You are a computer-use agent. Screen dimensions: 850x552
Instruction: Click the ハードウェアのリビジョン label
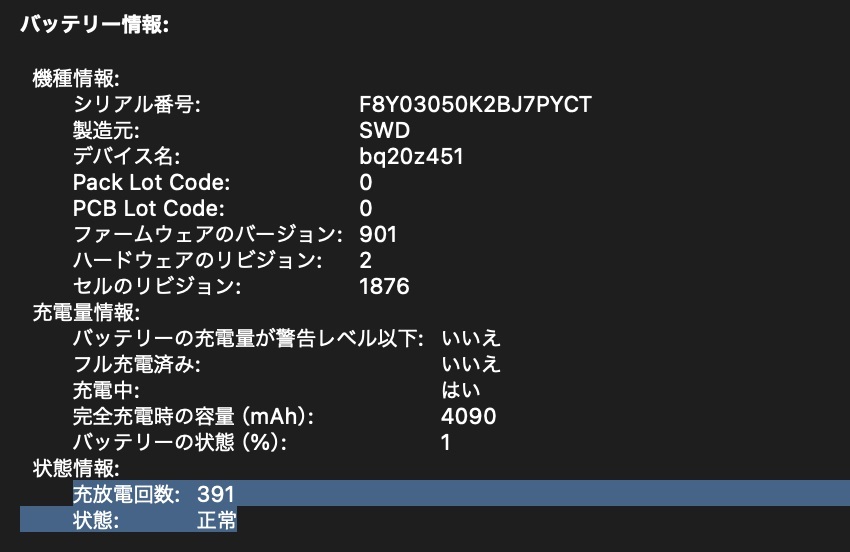coord(197,260)
